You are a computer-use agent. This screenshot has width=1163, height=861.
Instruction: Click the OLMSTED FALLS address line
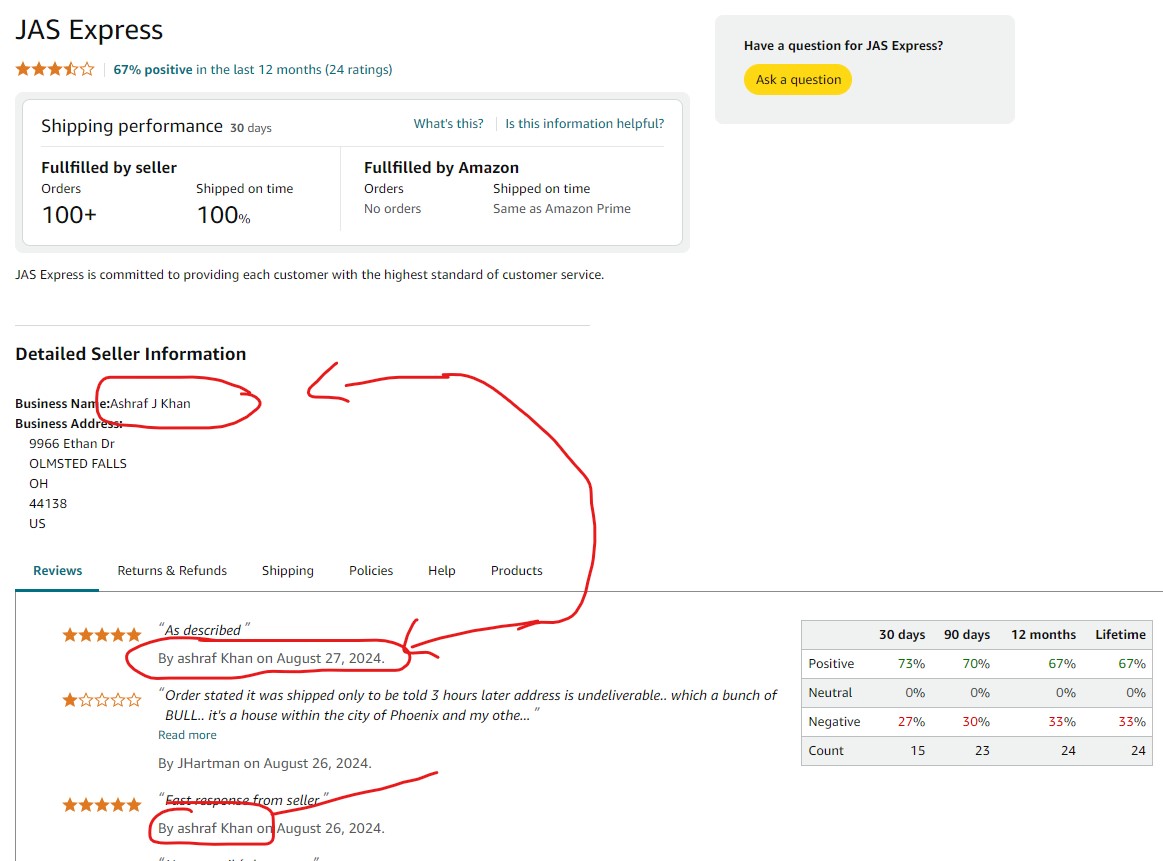pyautogui.click(x=78, y=464)
